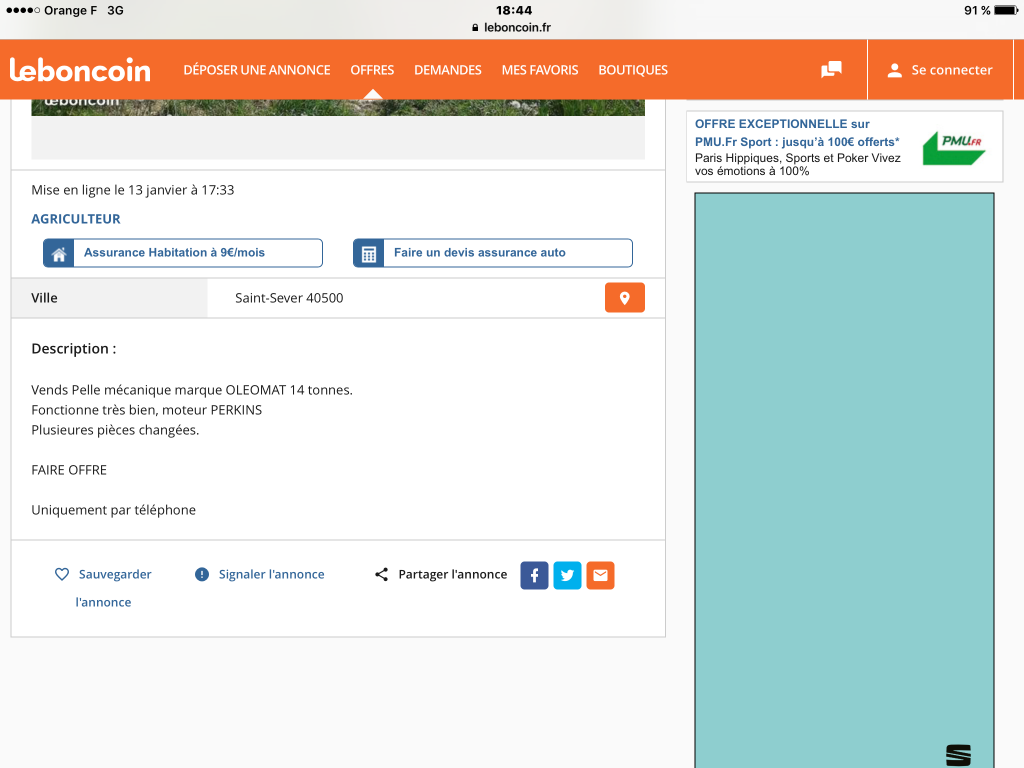
Task: Open the messages chat icon
Action: tap(831, 69)
